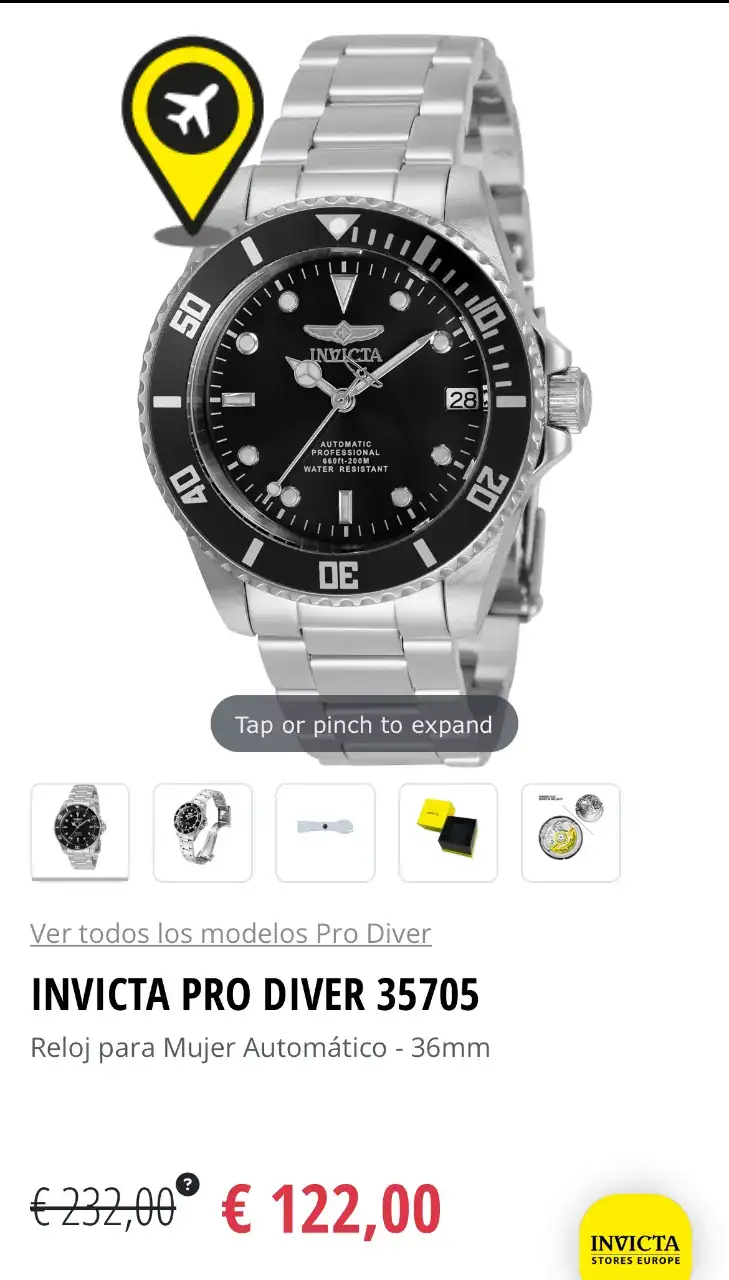729x1280 pixels.
Task: Show the white link-tool accessory thumbnail
Action: pos(325,832)
